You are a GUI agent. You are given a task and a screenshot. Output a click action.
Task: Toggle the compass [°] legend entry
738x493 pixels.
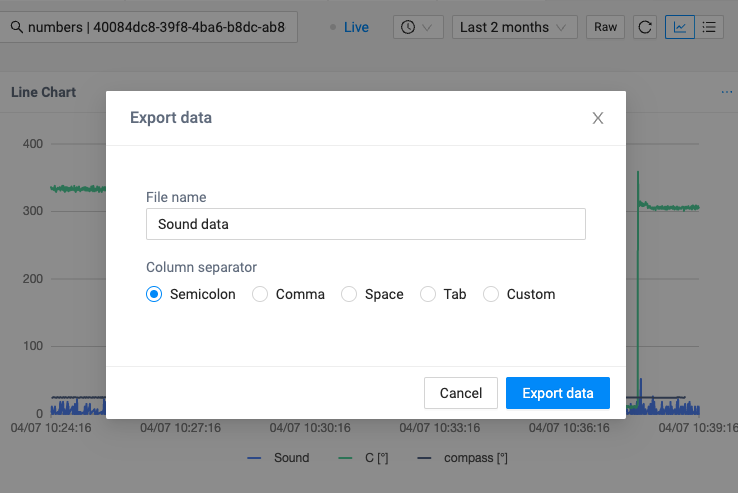[462, 458]
